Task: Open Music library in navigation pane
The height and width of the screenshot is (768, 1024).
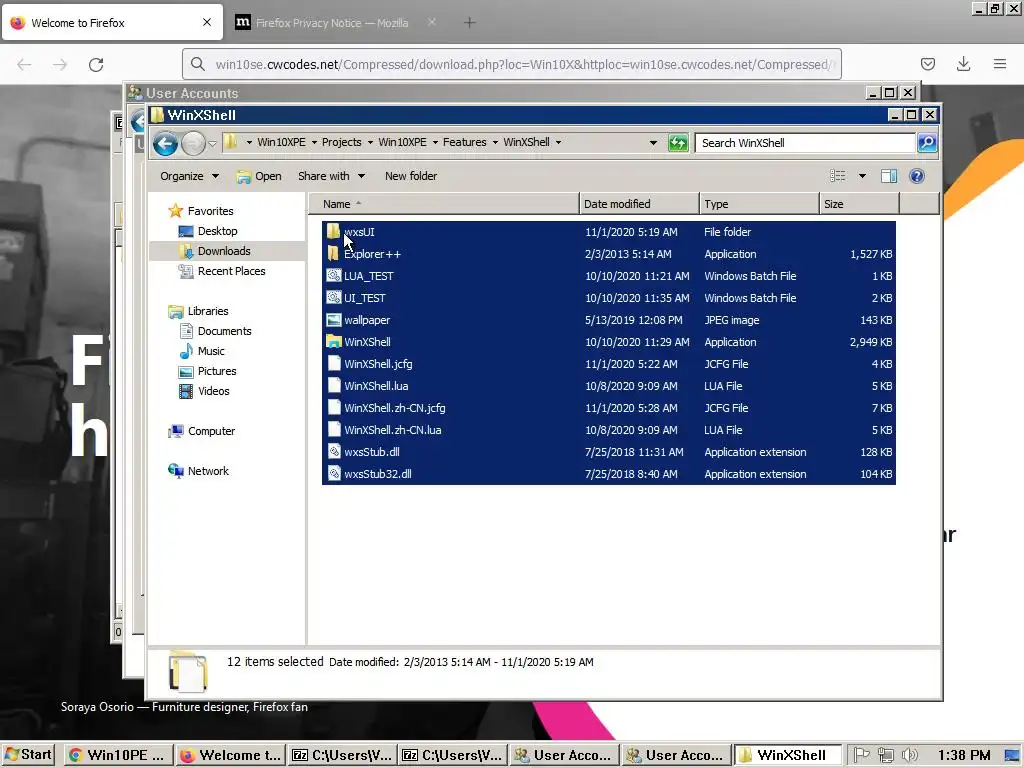Action: click(210, 351)
